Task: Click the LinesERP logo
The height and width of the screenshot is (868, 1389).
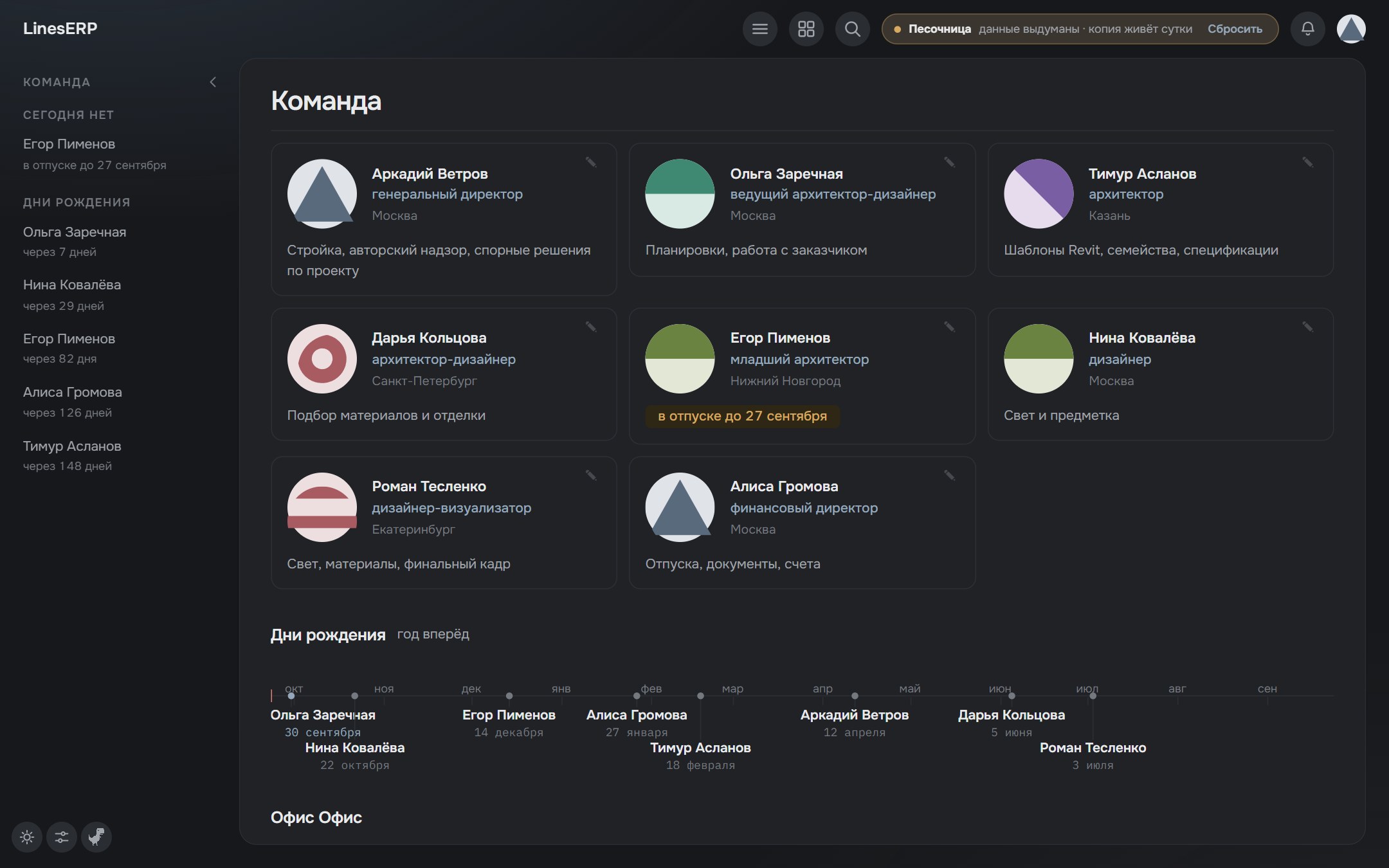Action: (60, 28)
